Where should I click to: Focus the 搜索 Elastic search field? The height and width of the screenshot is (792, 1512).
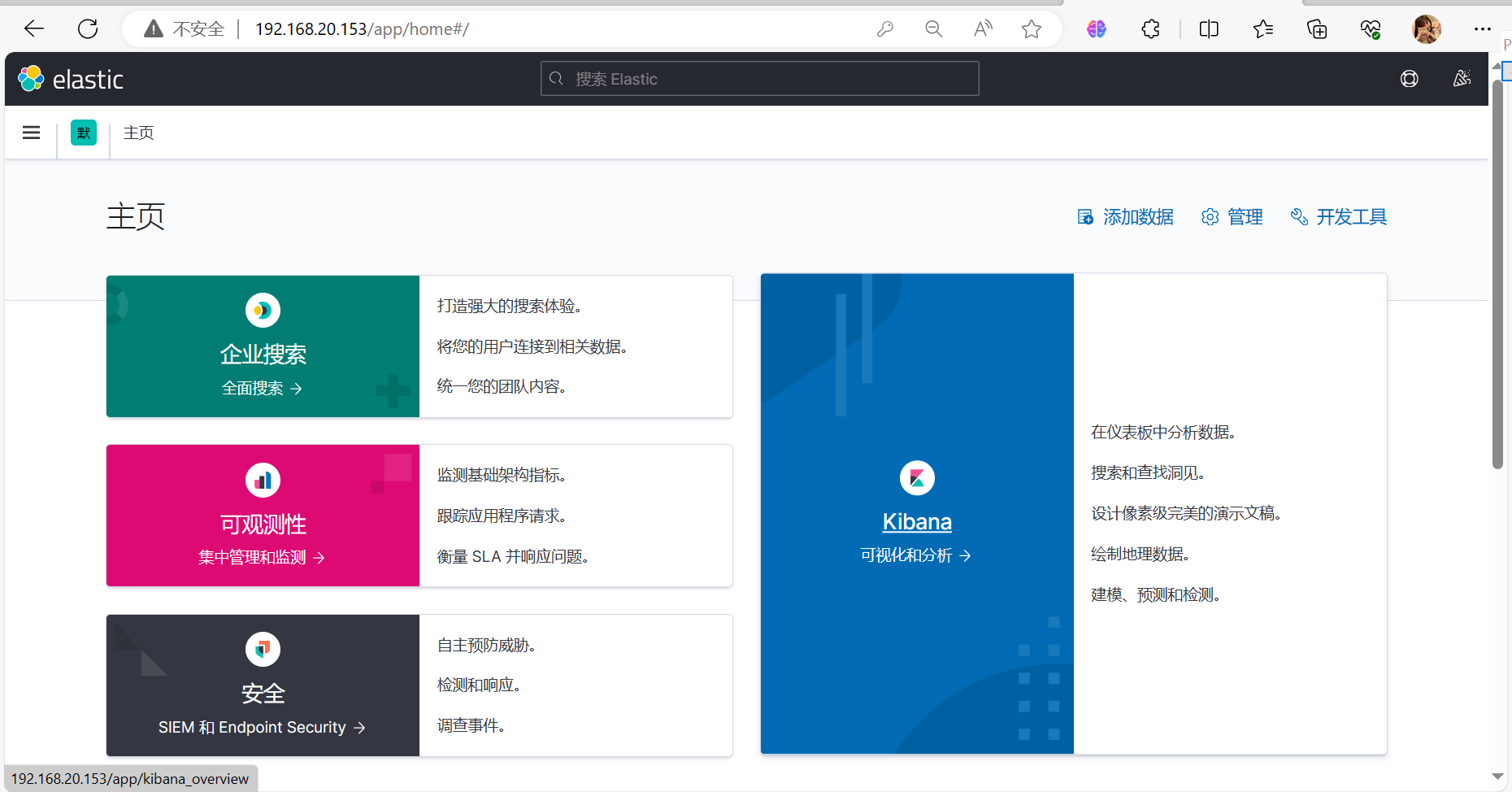[760, 79]
